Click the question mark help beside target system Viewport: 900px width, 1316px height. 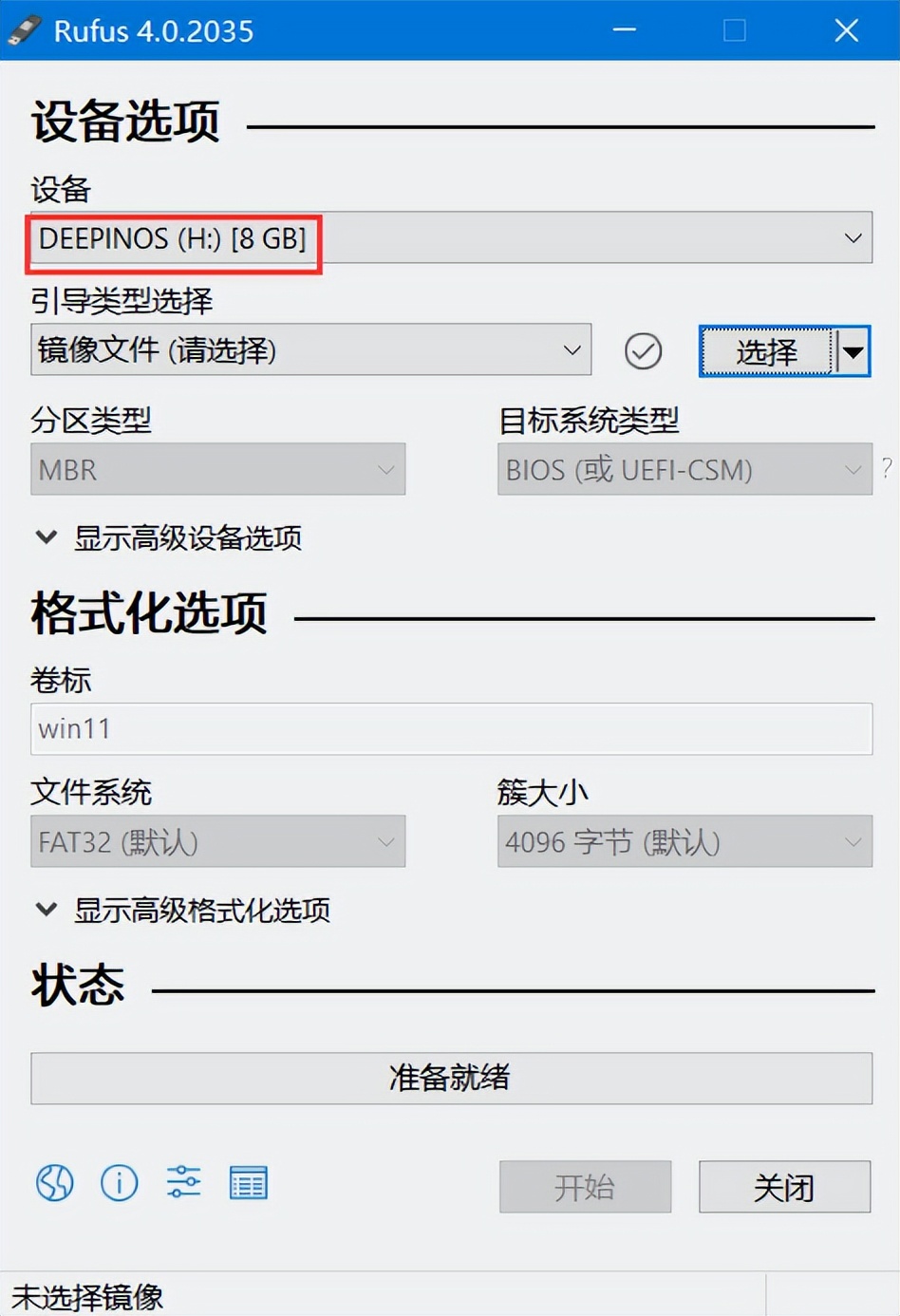click(x=887, y=467)
